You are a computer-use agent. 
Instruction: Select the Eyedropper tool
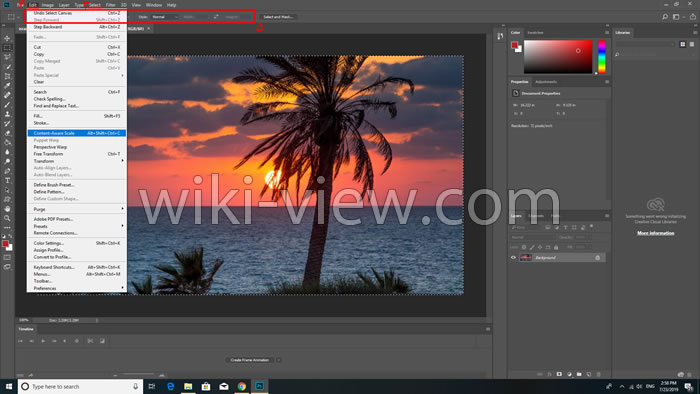coord(7,86)
